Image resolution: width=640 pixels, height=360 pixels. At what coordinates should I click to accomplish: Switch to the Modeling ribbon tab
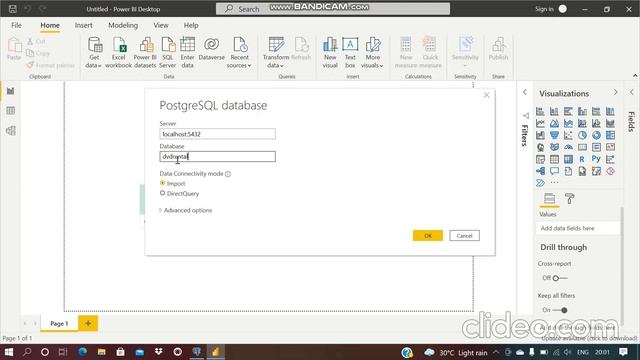(123, 25)
